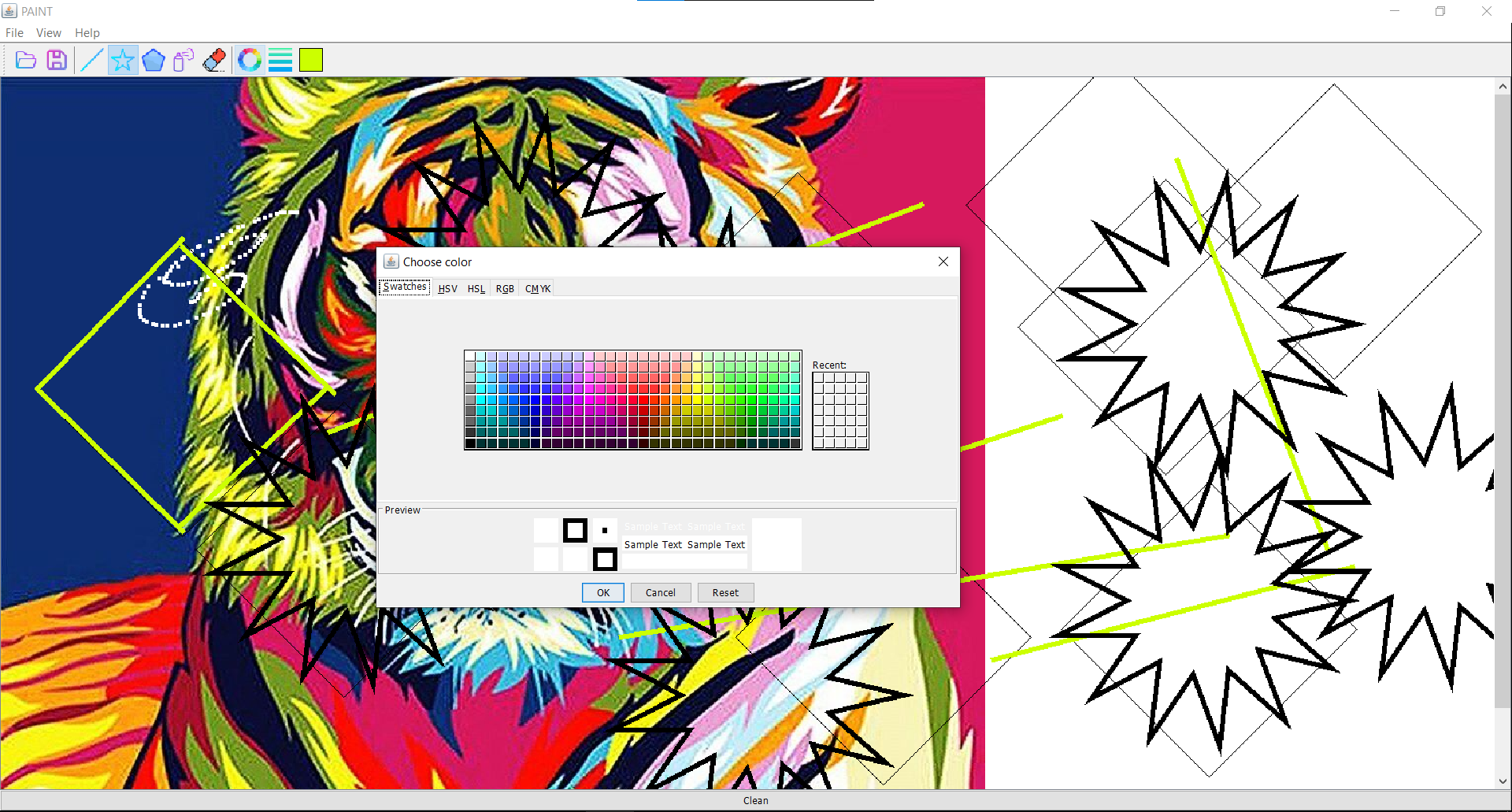Viewport: 1512px width, 812px height.
Task: Switch to the RGB tab
Action: [x=505, y=289]
